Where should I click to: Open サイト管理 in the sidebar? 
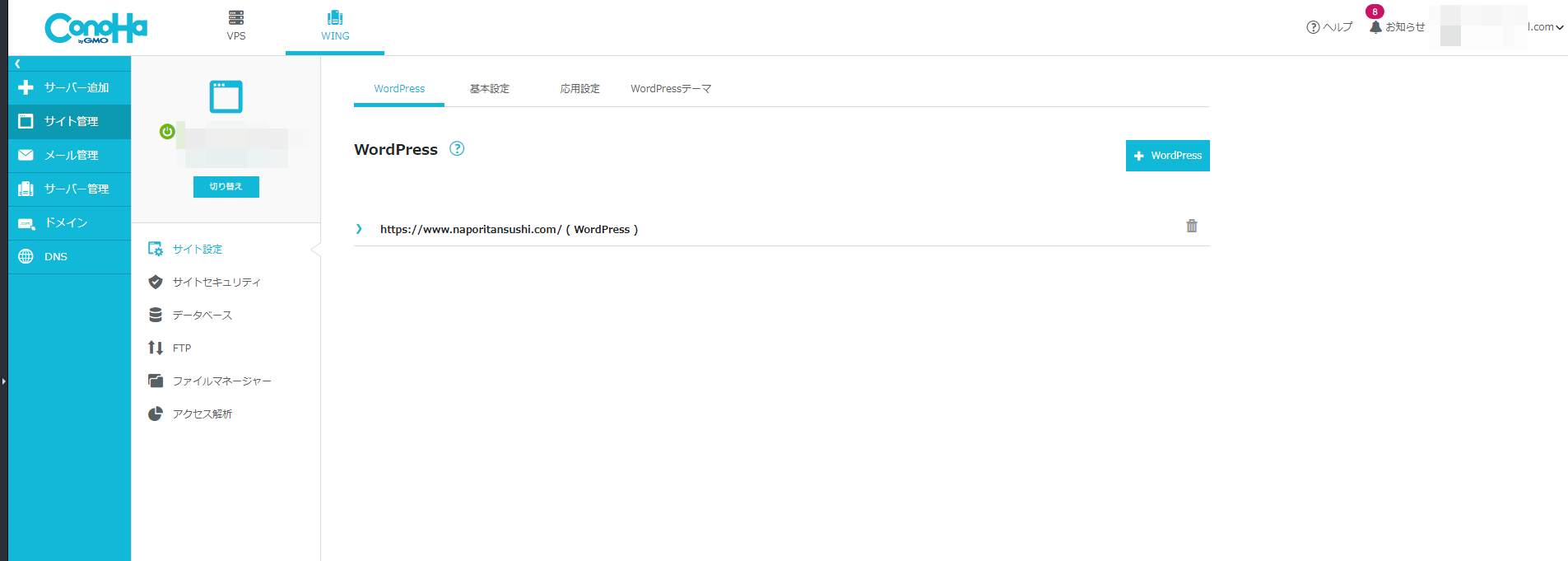pos(69,121)
